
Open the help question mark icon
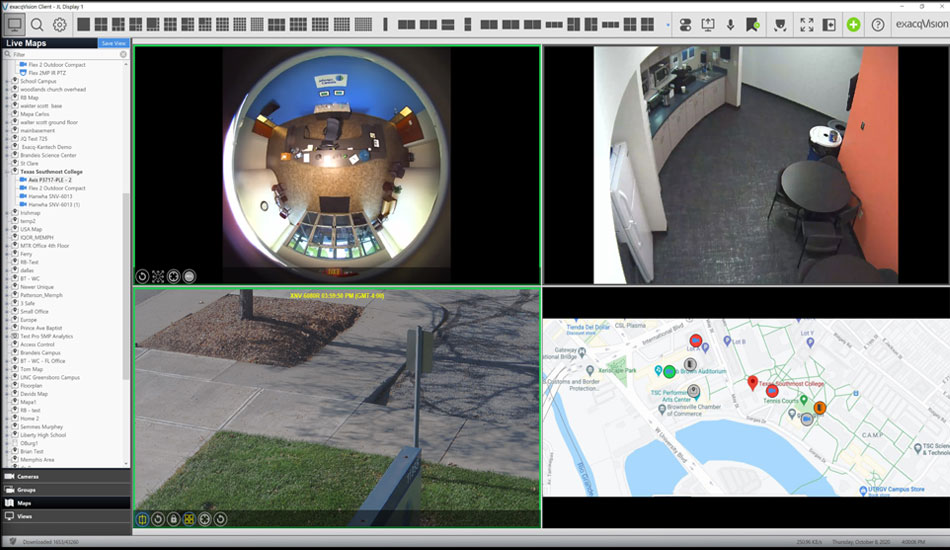tap(878, 25)
